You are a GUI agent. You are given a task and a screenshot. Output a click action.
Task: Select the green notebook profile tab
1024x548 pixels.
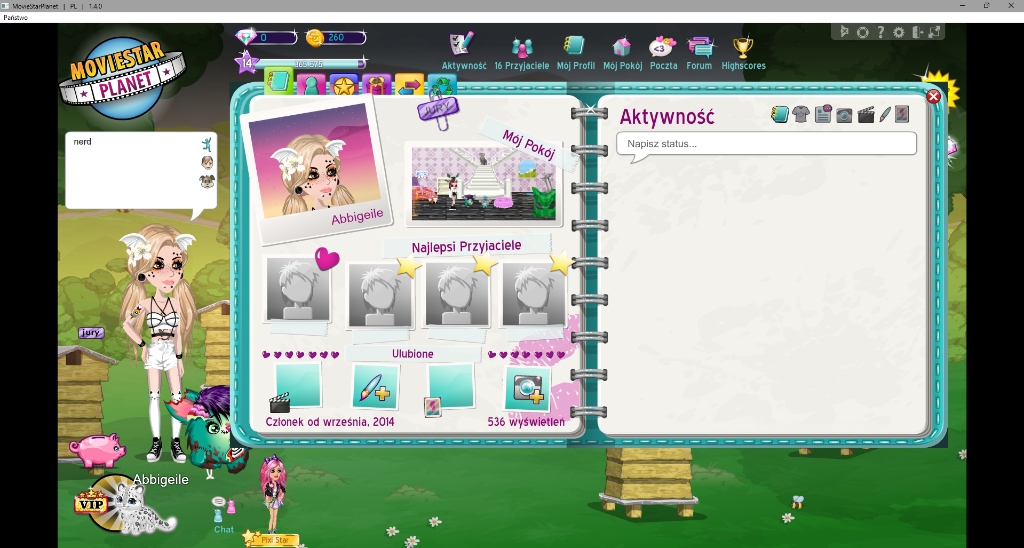point(278,80)
